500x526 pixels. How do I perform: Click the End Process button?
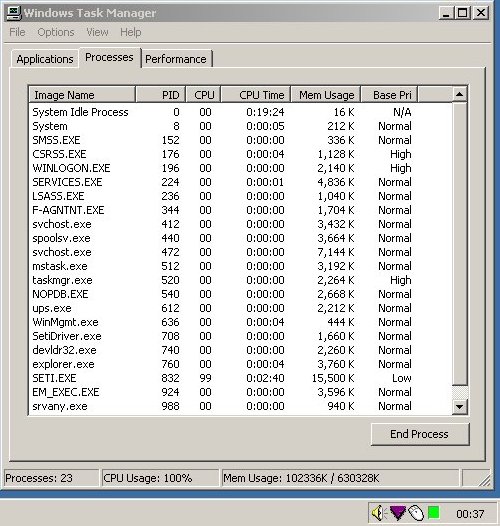[419, 434]
